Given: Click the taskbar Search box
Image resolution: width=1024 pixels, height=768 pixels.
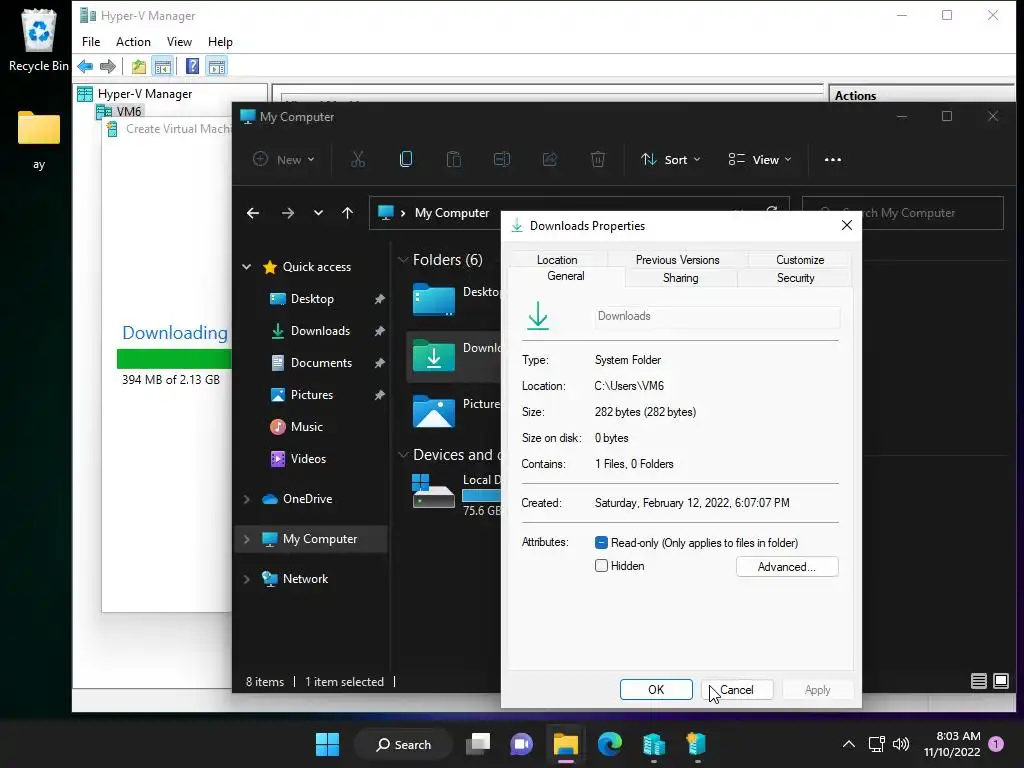Looking at the screenshot, I should 403,744.
